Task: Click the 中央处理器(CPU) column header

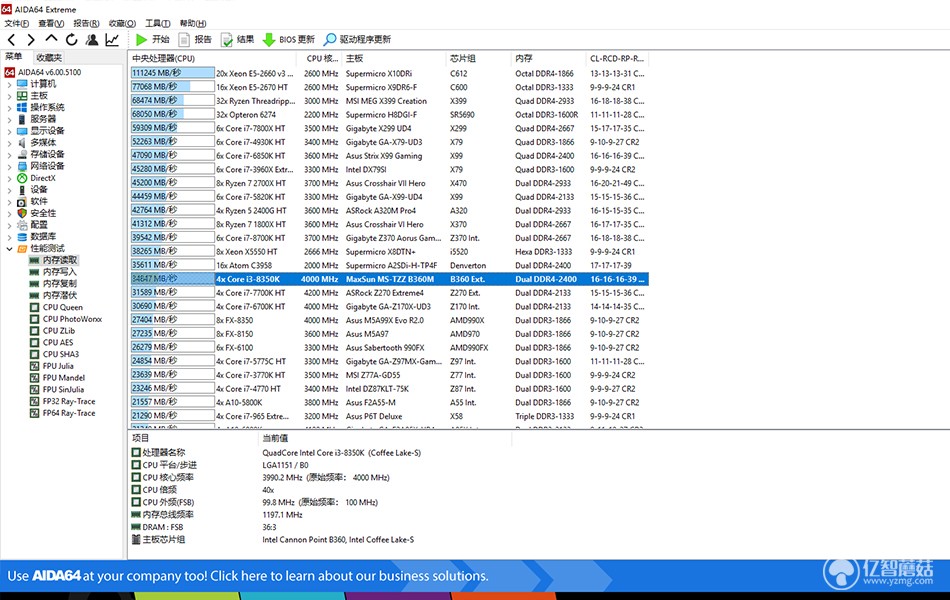Action: (212, 59)
